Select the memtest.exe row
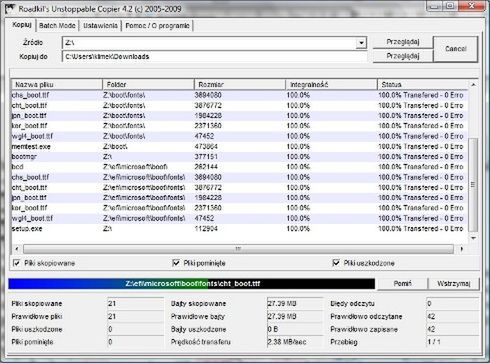 click(x=240, y=146)
